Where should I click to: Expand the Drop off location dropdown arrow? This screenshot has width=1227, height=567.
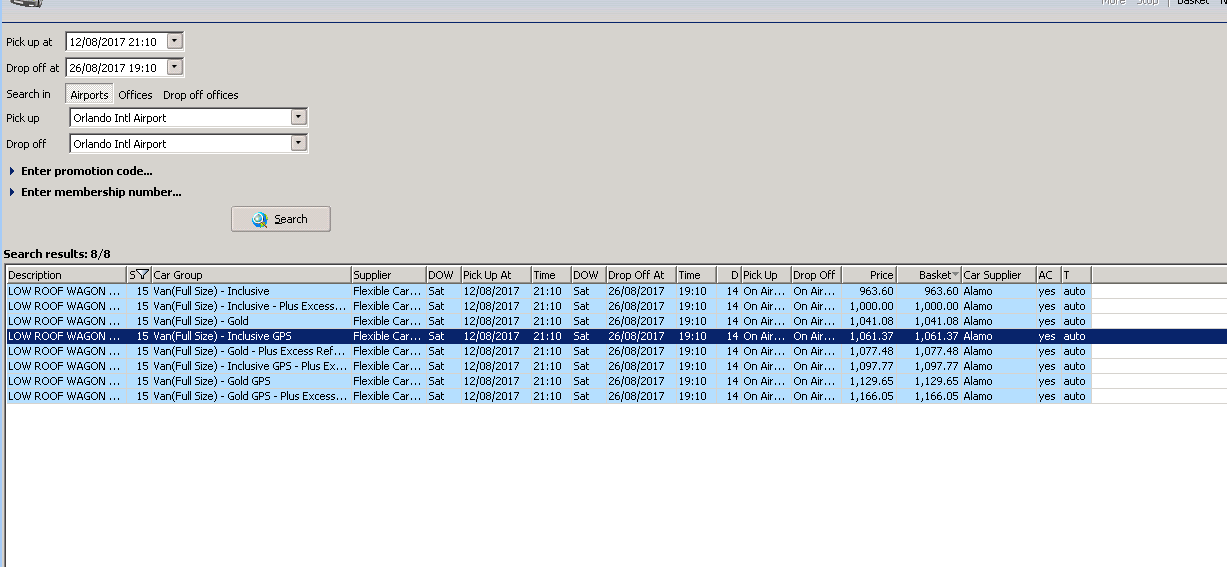(298, 143)
